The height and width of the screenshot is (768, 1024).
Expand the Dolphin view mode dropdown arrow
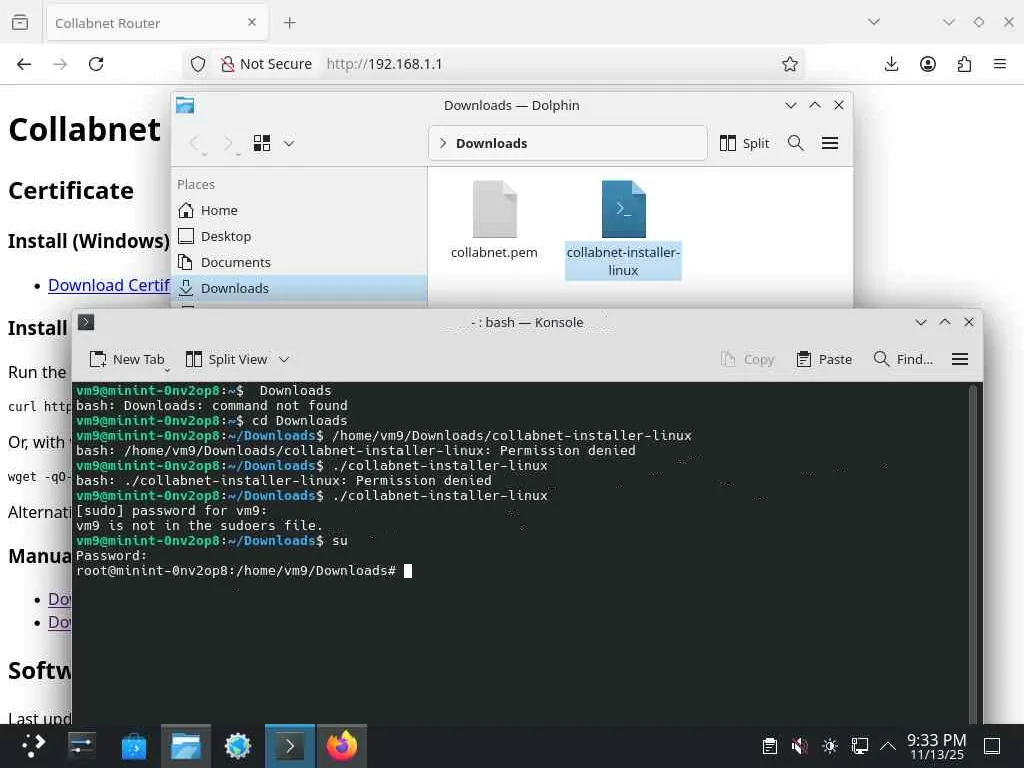(x=289, y=143)
